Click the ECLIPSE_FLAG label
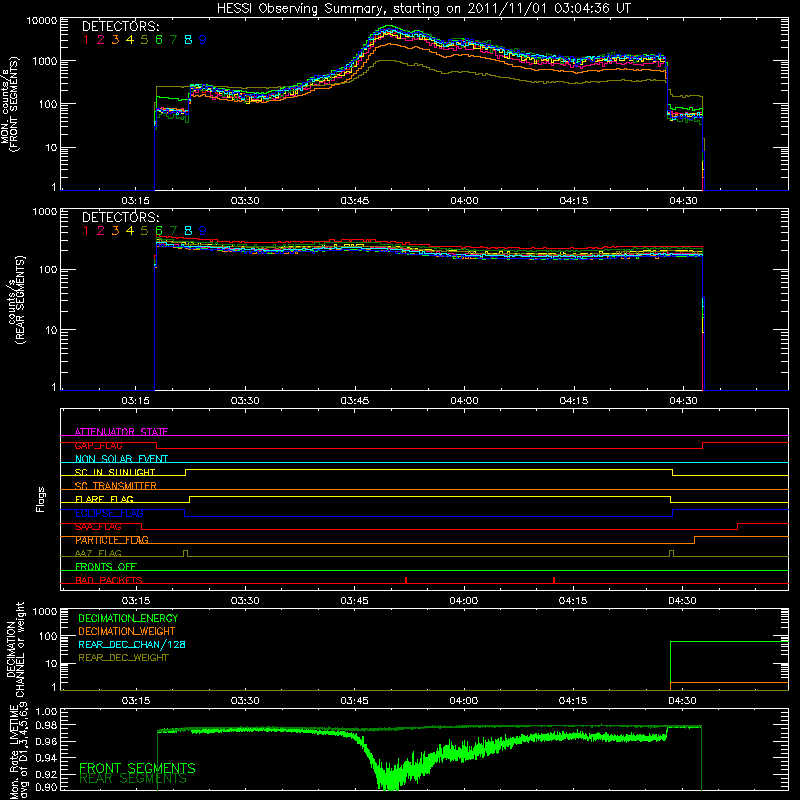This screenshot has width=800, height=800. point(109,513)
